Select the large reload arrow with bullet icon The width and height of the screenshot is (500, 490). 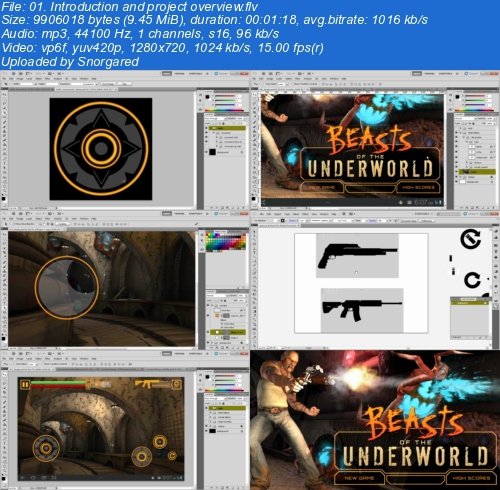470,239
